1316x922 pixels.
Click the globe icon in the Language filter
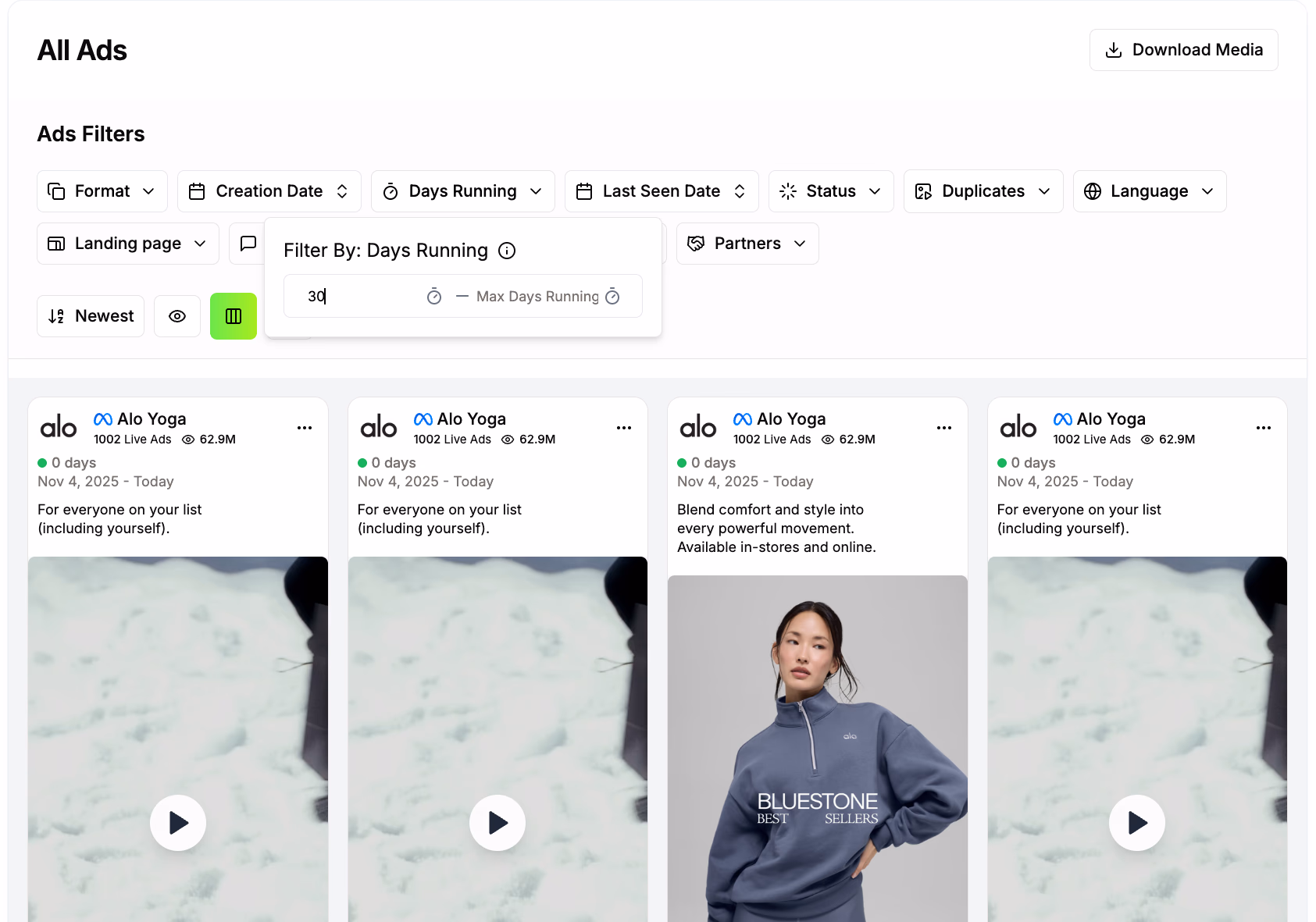click(x=1093, y=190)
